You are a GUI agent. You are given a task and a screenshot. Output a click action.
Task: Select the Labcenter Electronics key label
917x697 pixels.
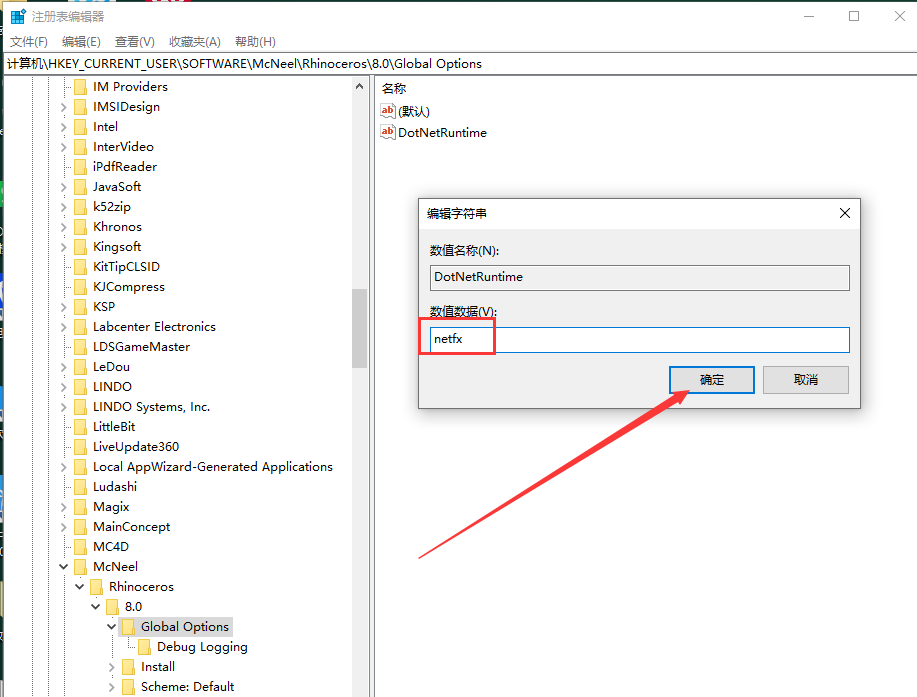tap(154, 327)
